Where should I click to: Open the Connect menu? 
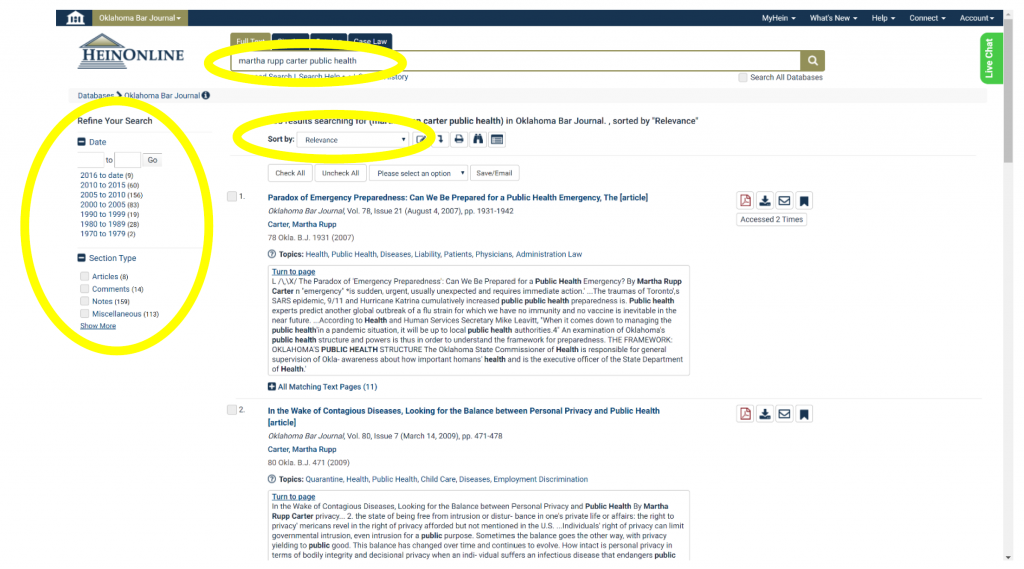[x=927, y=18]
